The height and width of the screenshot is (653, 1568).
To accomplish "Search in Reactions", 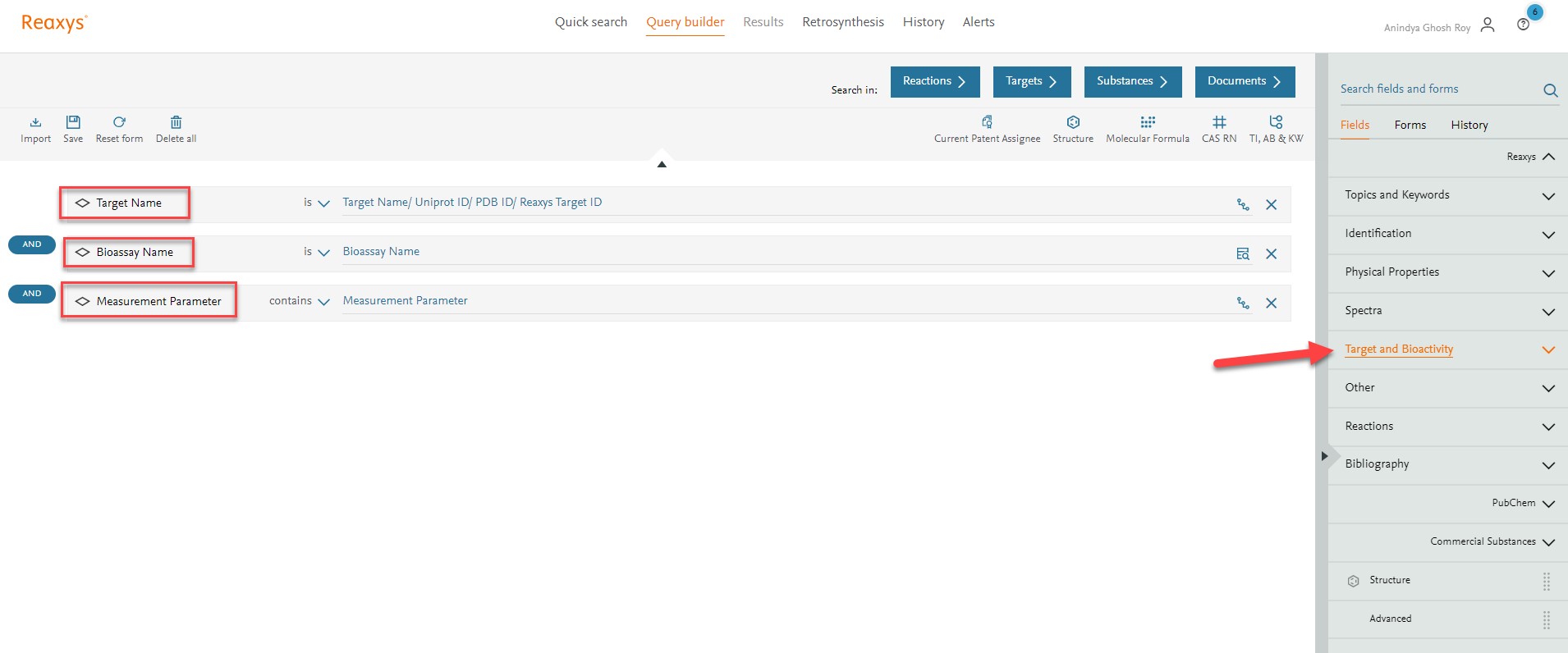I will [934, 81].
